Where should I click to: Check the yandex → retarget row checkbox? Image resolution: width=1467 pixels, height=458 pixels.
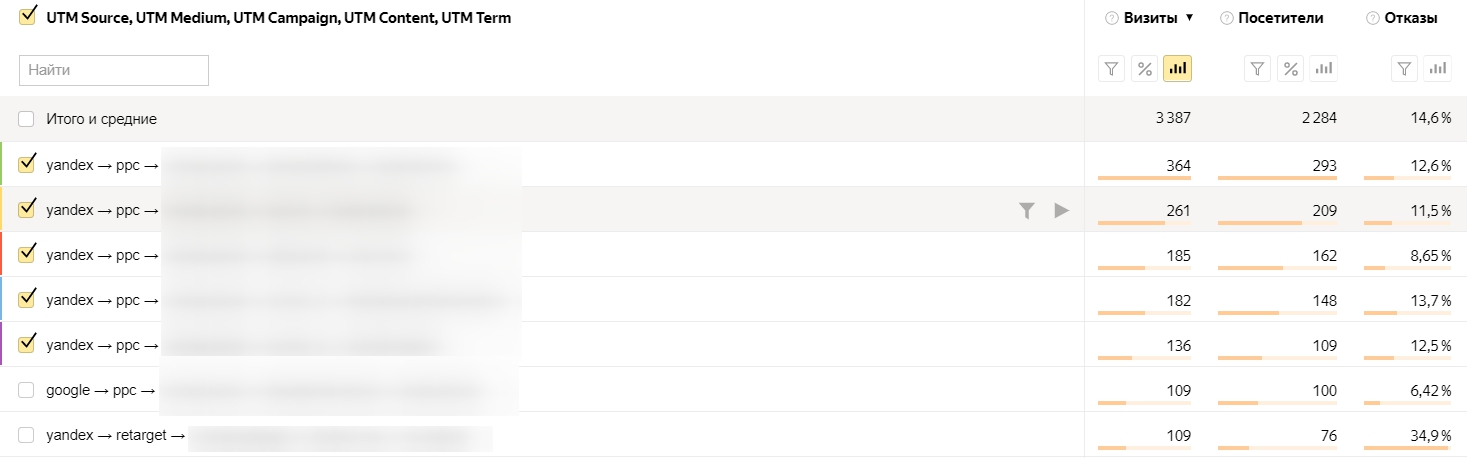(26, 435)
